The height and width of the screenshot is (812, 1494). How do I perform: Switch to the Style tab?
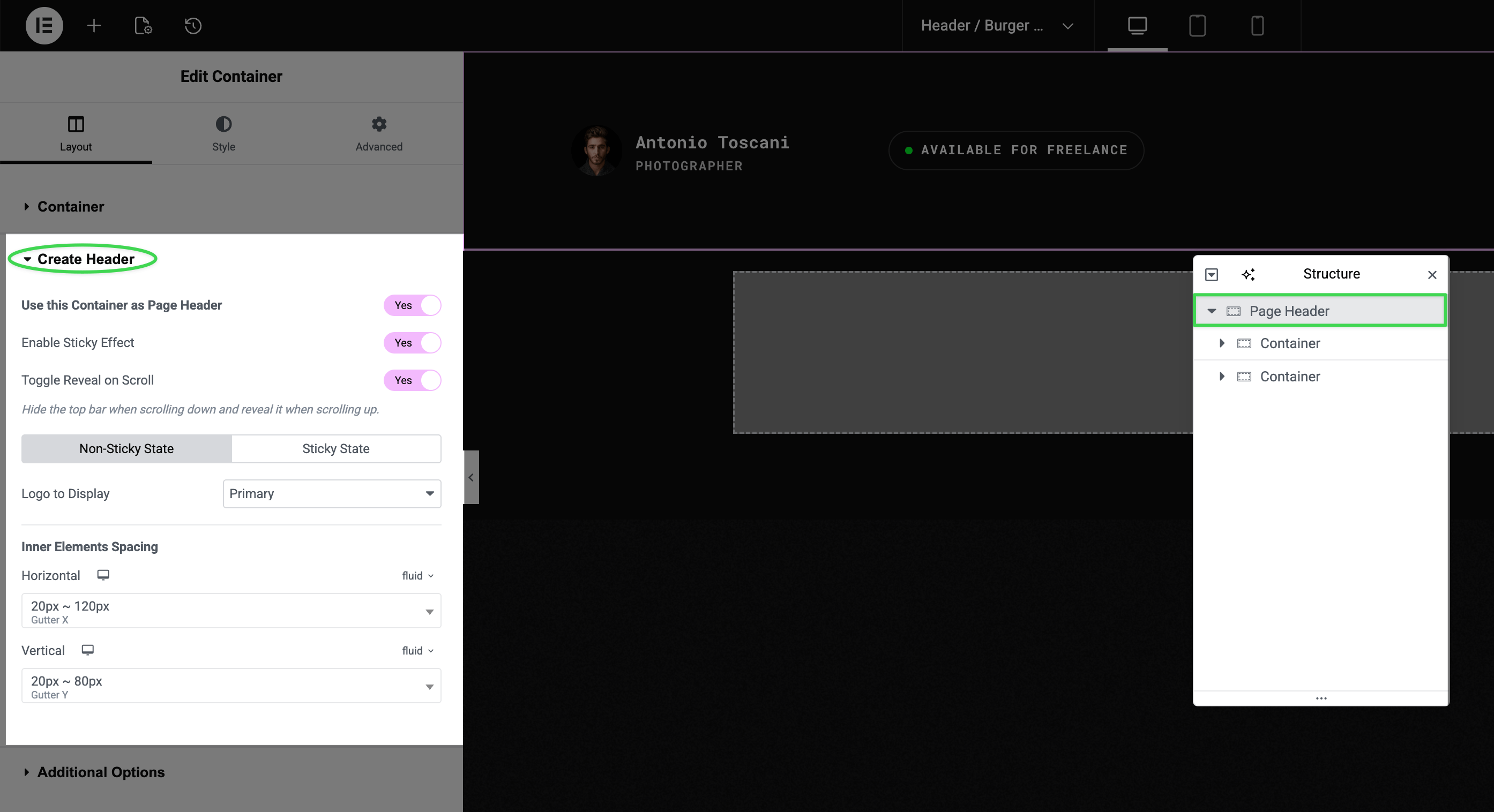click(x=223, y=133)
